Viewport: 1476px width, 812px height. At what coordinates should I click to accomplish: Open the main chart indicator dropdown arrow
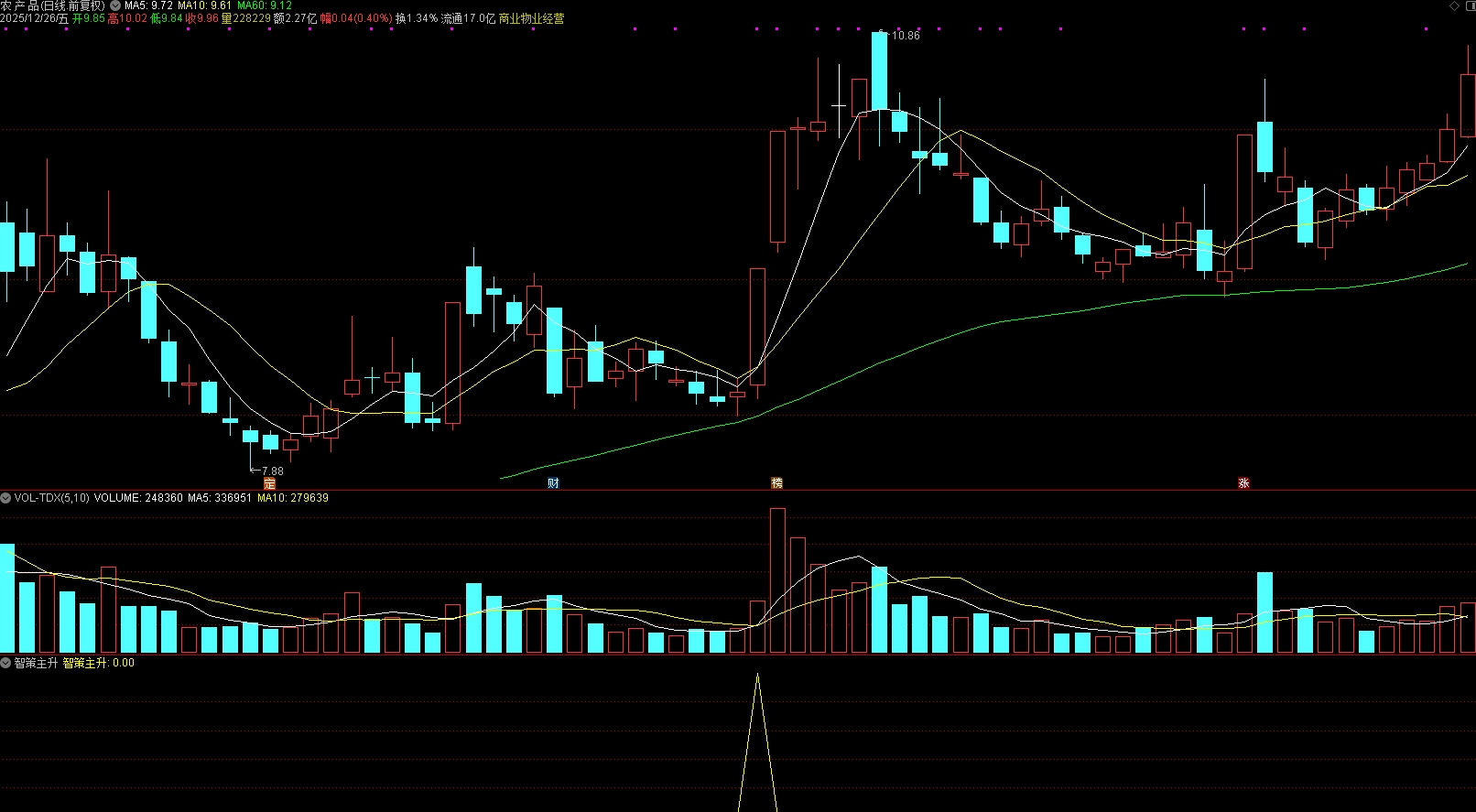click(115, 5)
